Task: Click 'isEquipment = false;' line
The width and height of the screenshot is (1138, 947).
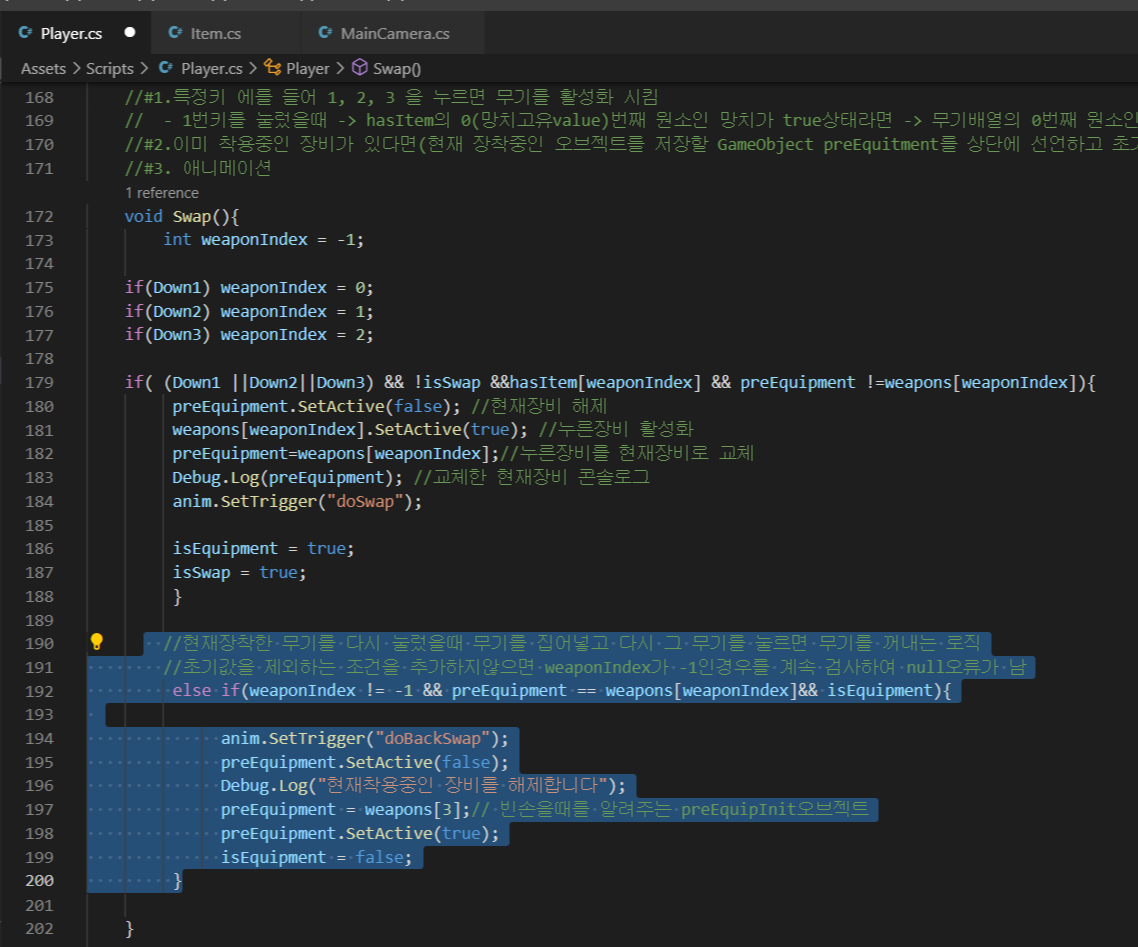Action: click(x=316, y=858)
